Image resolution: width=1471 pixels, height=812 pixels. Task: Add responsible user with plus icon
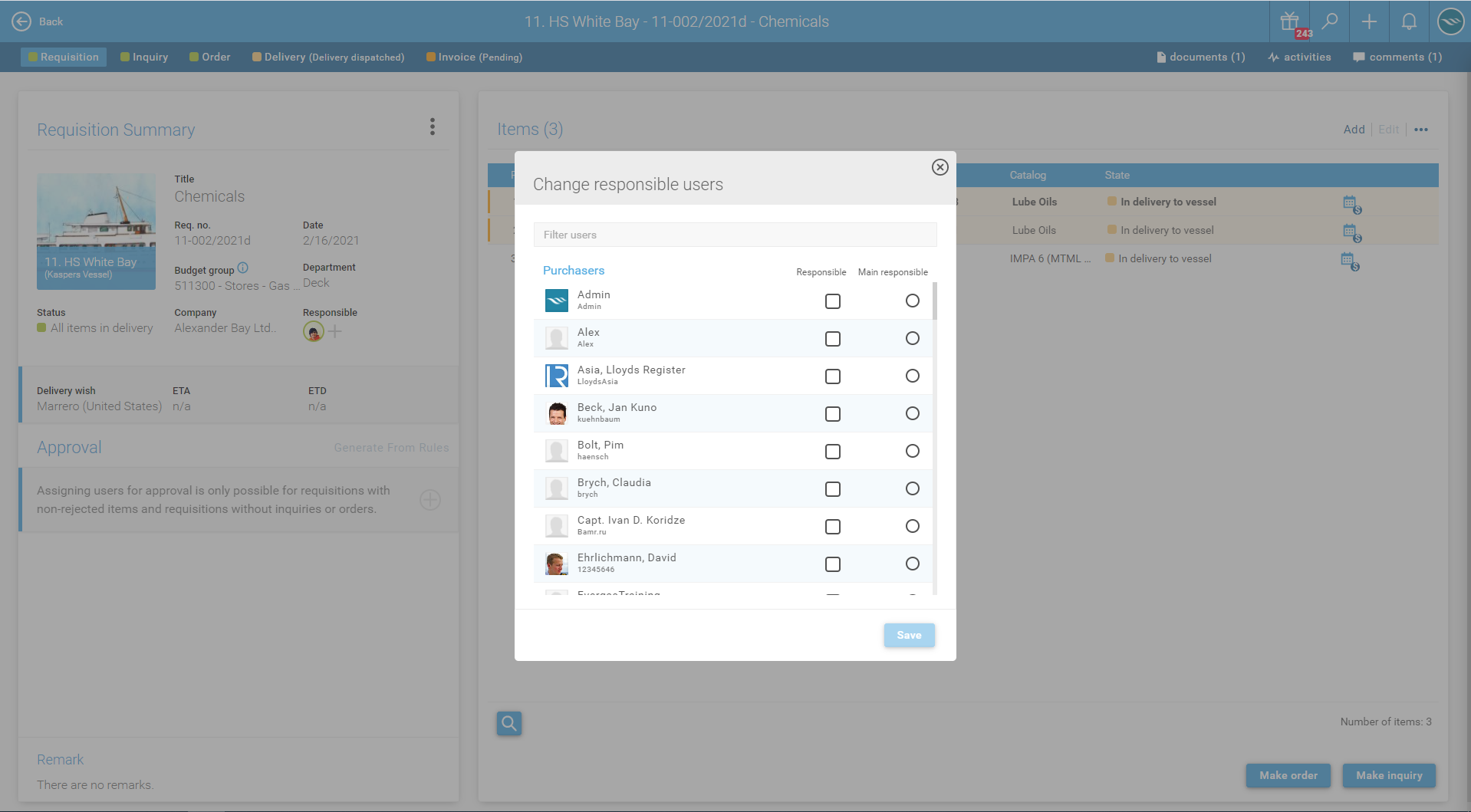pyautogui.click(x=335, y=331)
